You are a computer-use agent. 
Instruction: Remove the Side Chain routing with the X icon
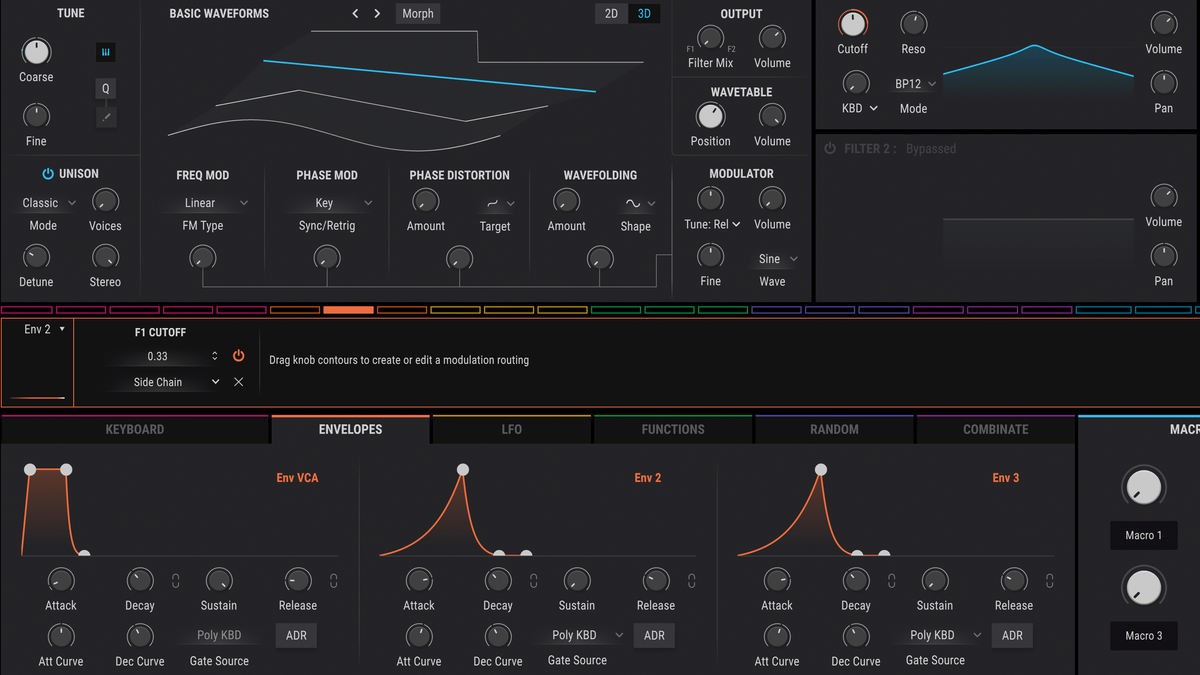tap(237, 381)
